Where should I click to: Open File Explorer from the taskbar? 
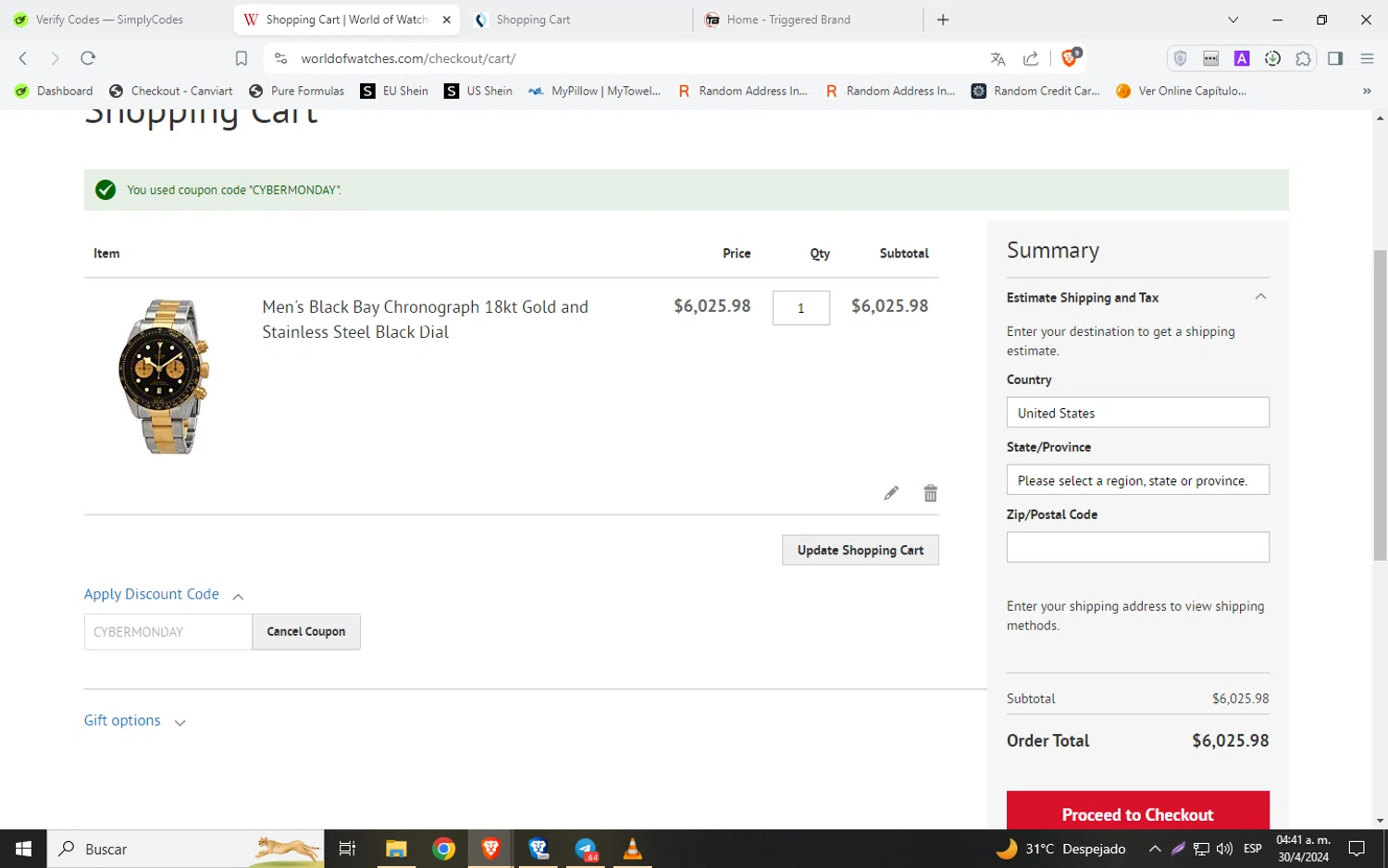pos(396,849)
